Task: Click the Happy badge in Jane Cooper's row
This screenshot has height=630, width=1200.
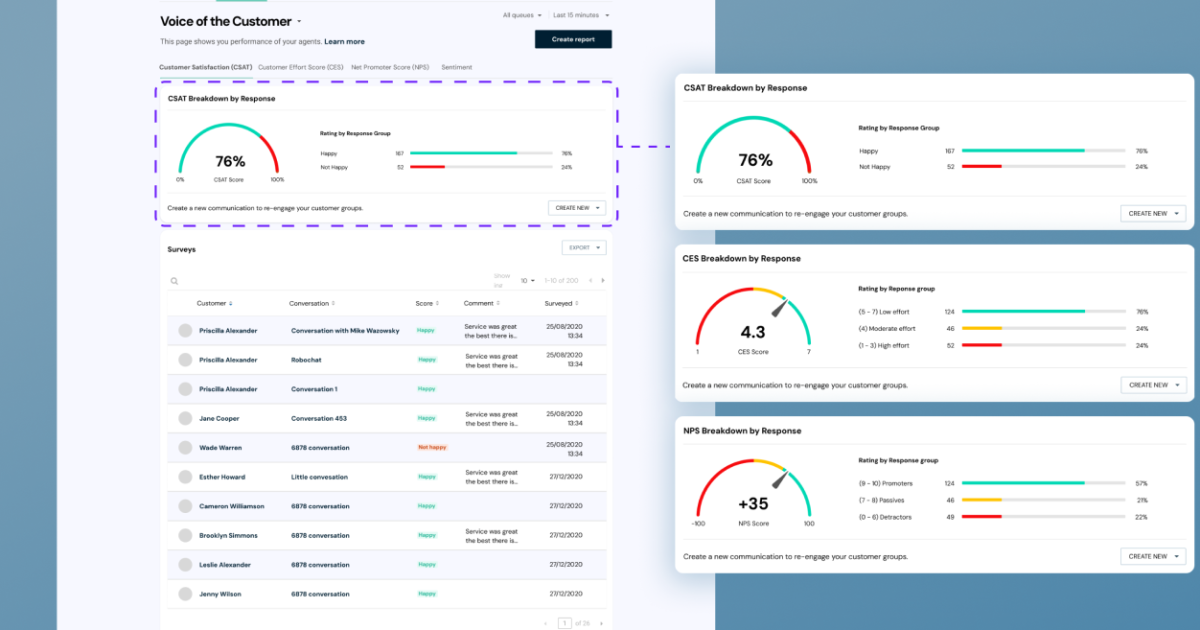Action: pyautogui.click(x=427, y=418)
